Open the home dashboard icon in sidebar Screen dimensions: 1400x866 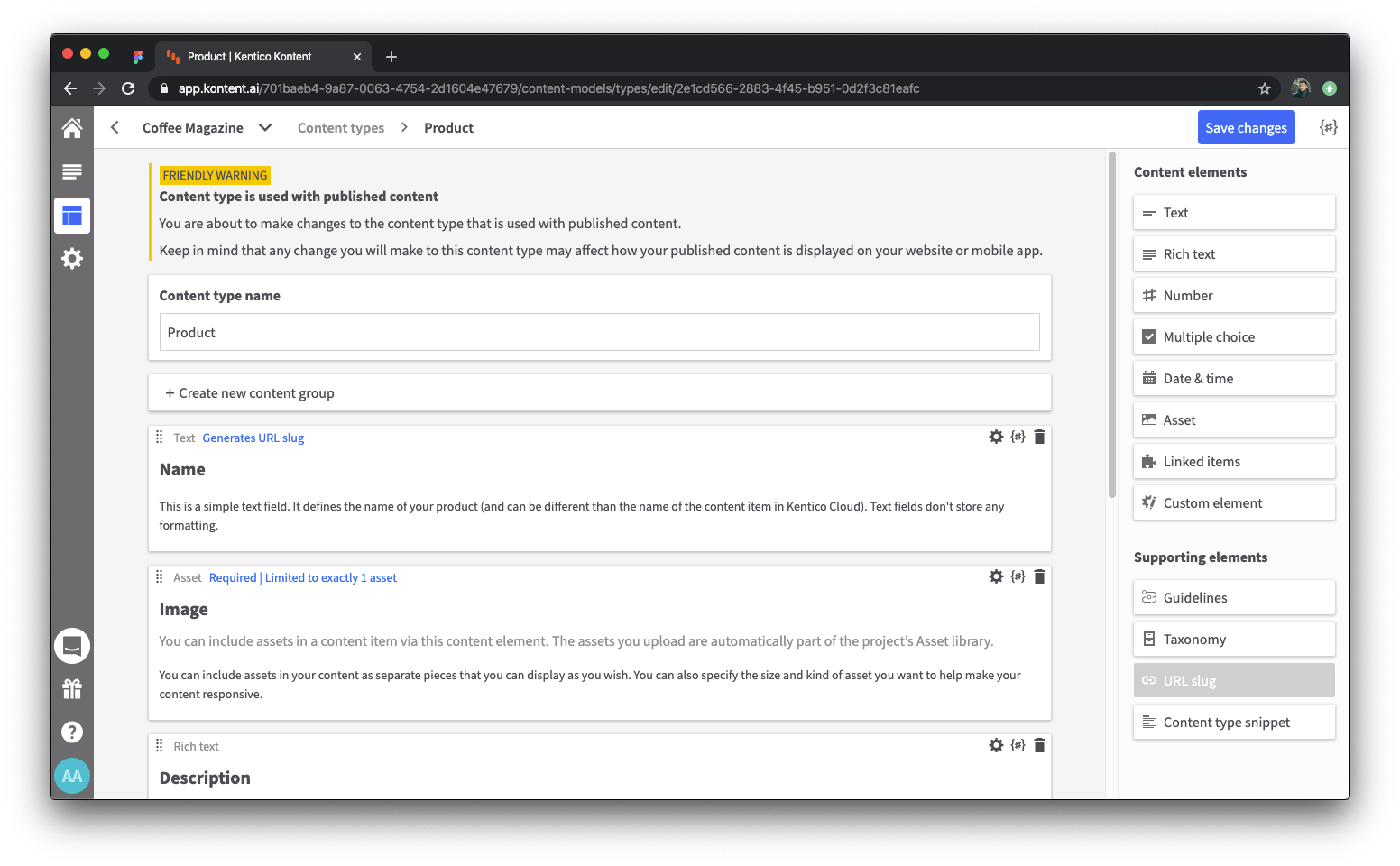point(72,127)
